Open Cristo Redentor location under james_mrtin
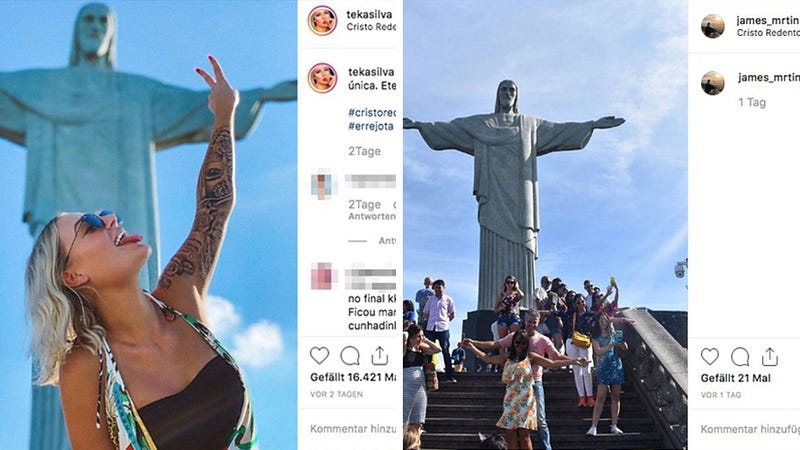The image size is (800, 450). [768, 33]
